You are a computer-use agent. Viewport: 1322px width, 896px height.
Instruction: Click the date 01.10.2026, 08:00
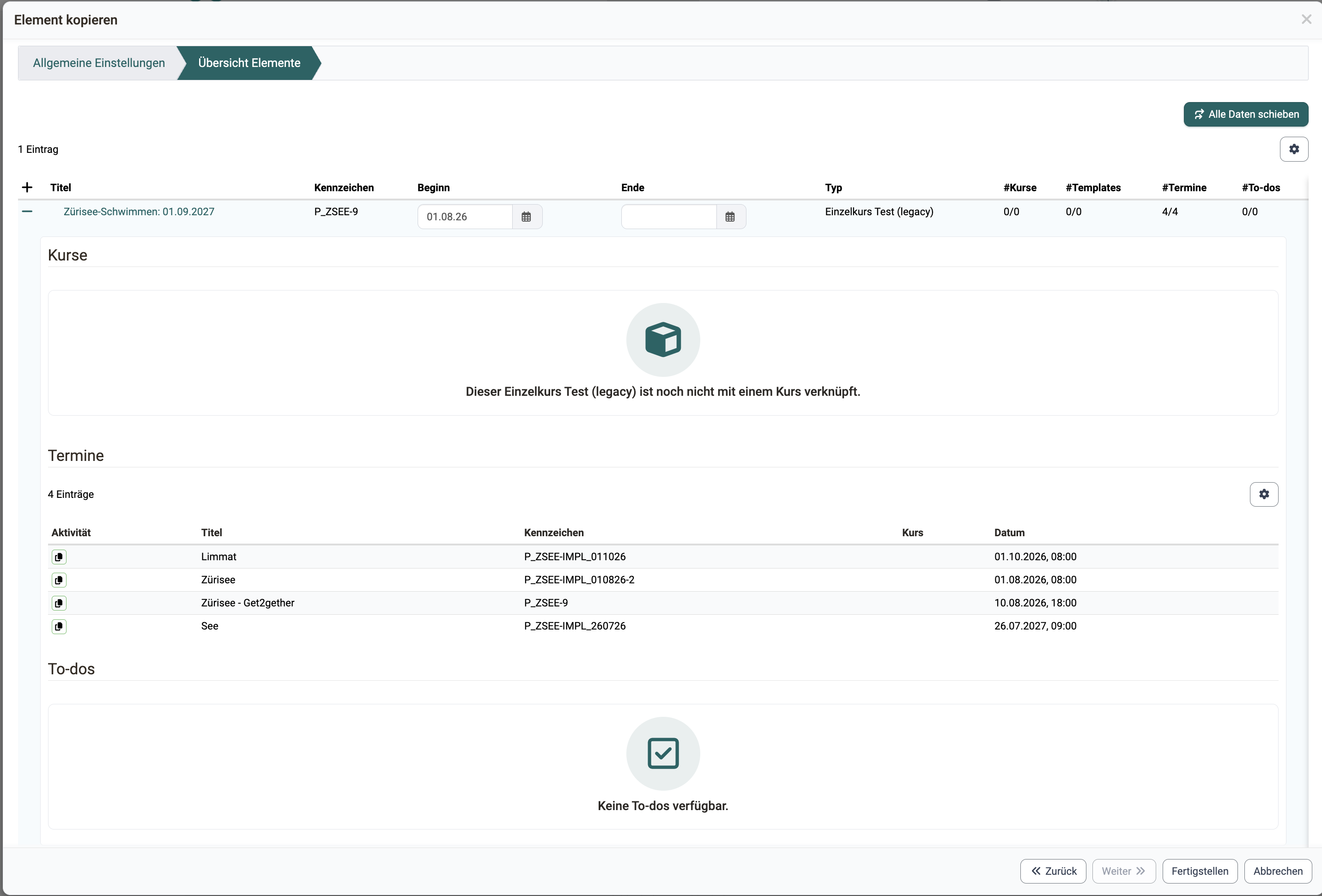pos(1035,557)
